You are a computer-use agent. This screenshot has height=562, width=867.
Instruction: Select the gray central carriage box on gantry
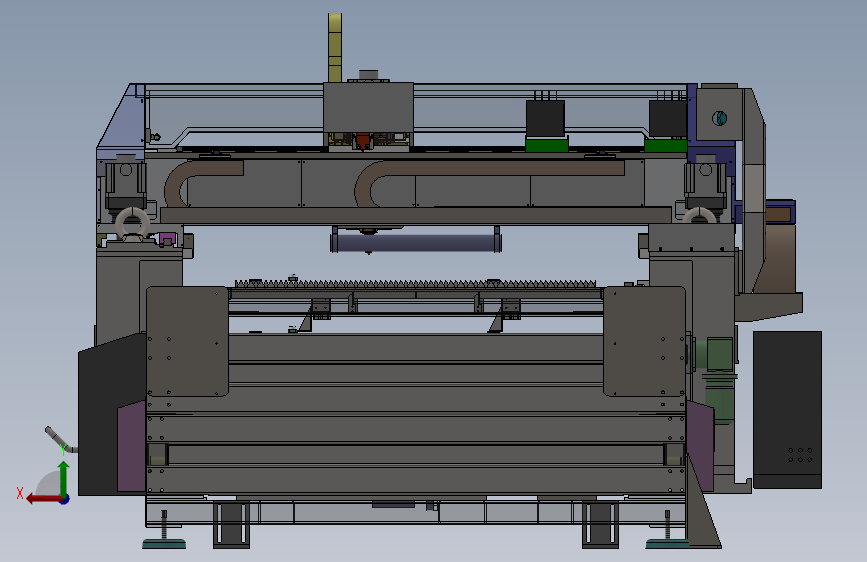(x=368, y=108)
